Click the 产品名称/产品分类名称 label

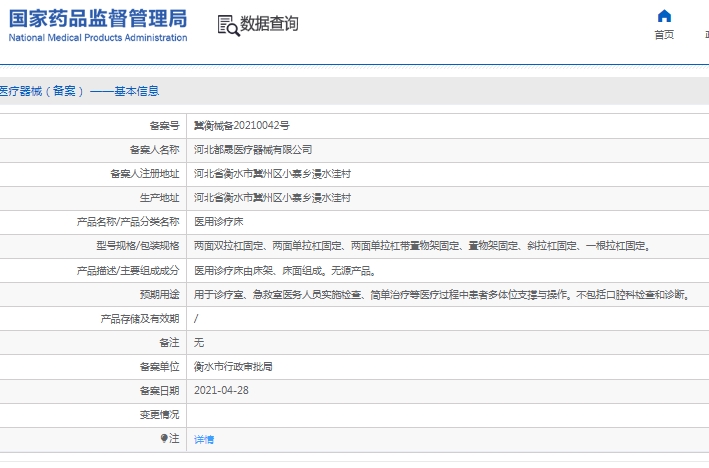point(128,222)
